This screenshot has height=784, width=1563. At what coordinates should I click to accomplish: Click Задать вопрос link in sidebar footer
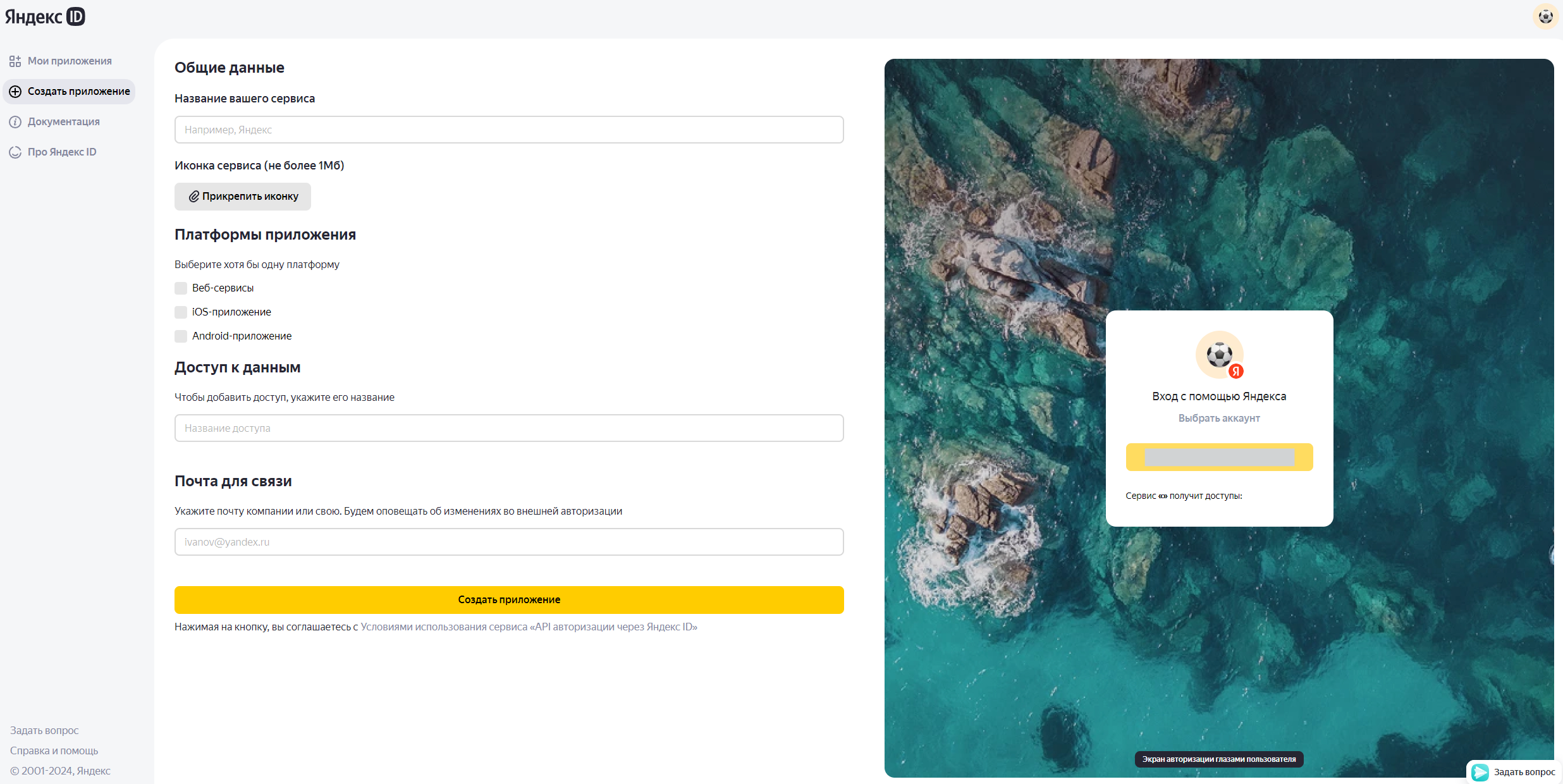[44, 731]
